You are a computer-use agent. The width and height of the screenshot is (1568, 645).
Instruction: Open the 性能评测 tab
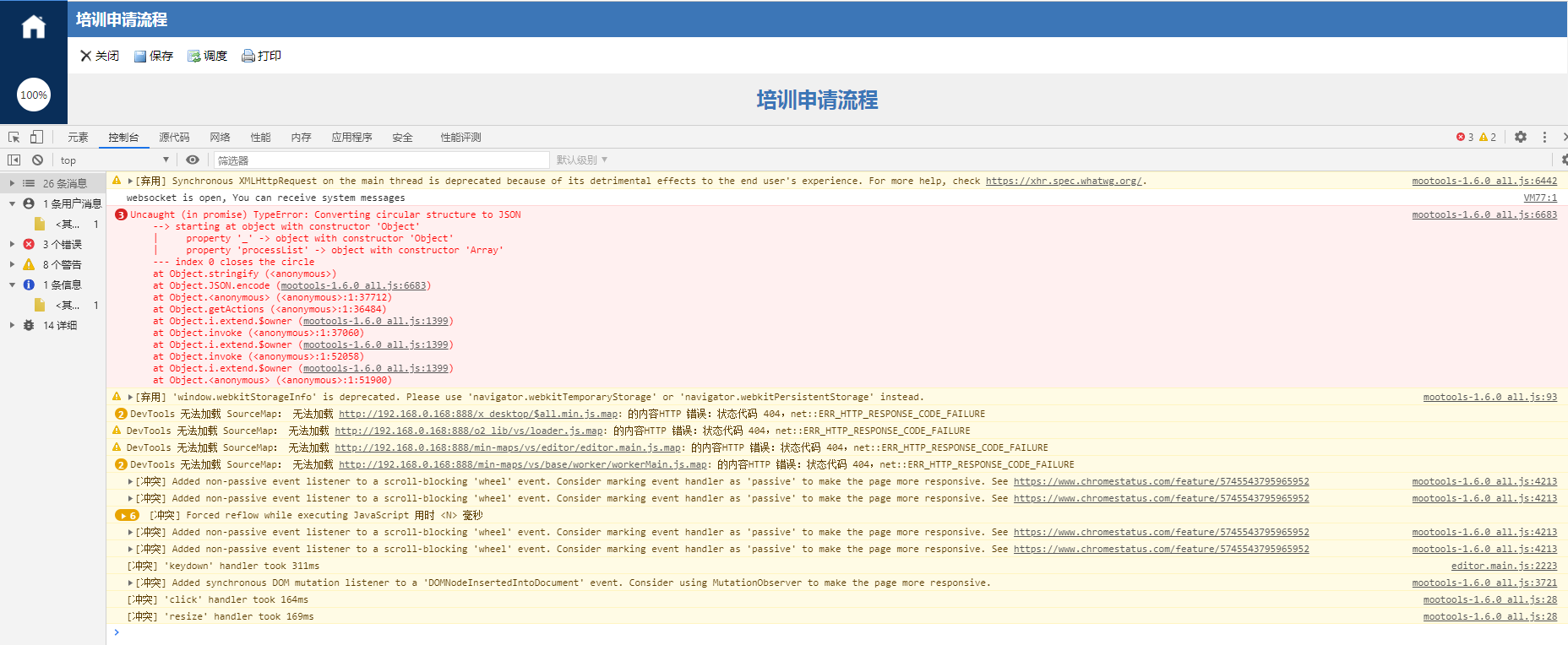pyautogui.click(x=460, y=138)
